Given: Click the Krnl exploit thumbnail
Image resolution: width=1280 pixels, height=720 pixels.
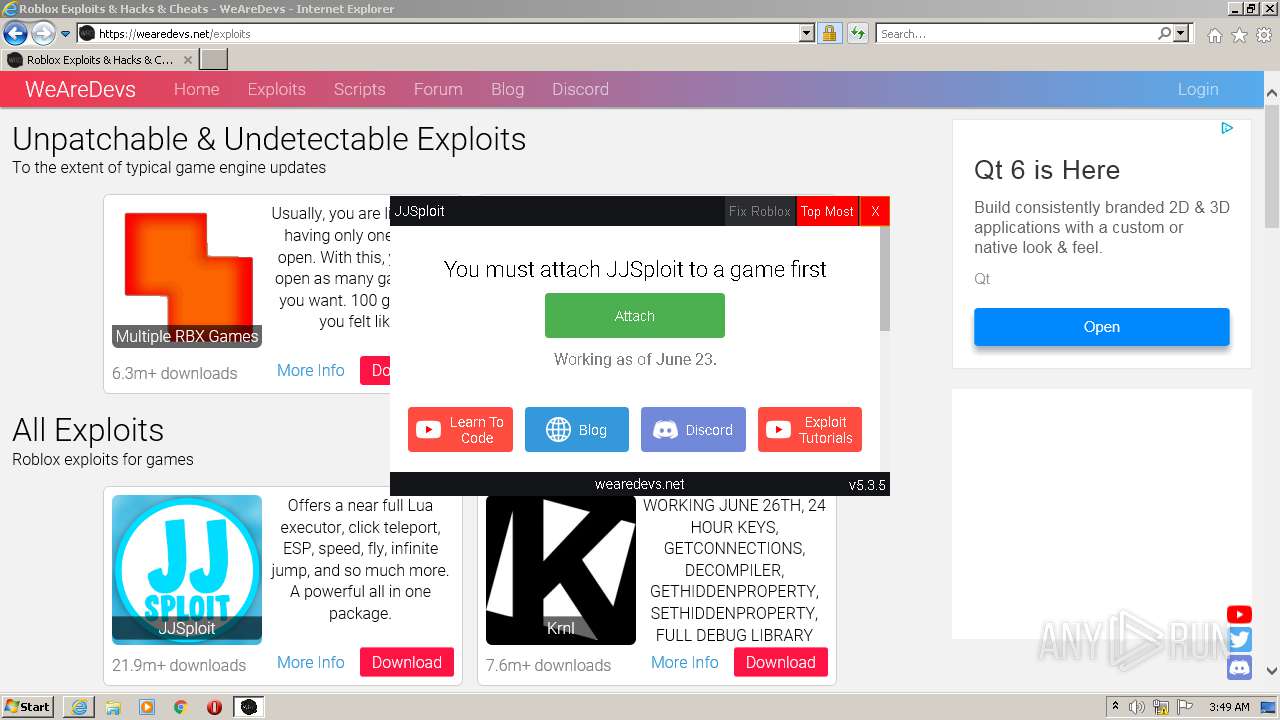Looking at the screenshot, I should [x=561, y=568].
